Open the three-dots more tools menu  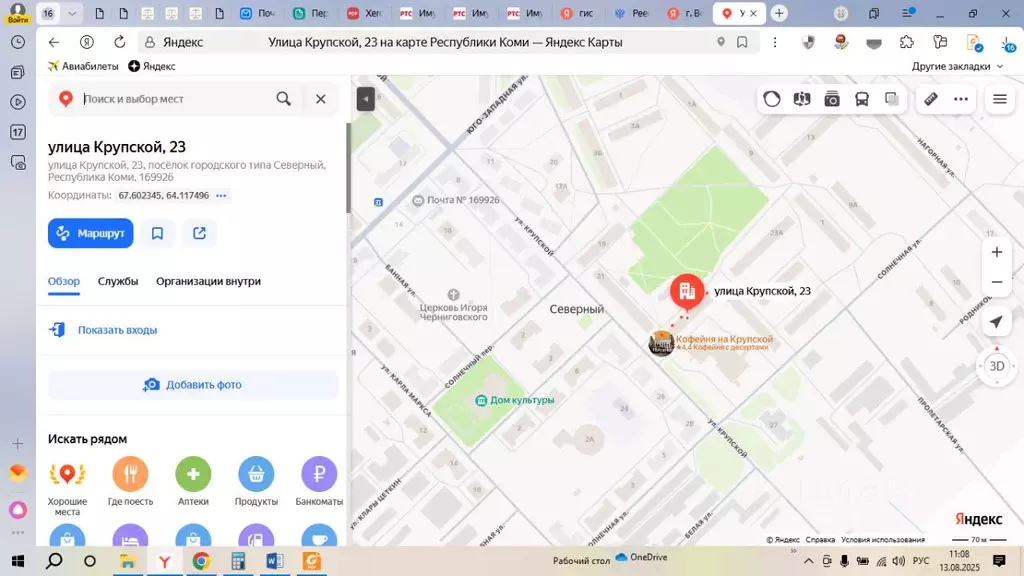pos(961,99)
